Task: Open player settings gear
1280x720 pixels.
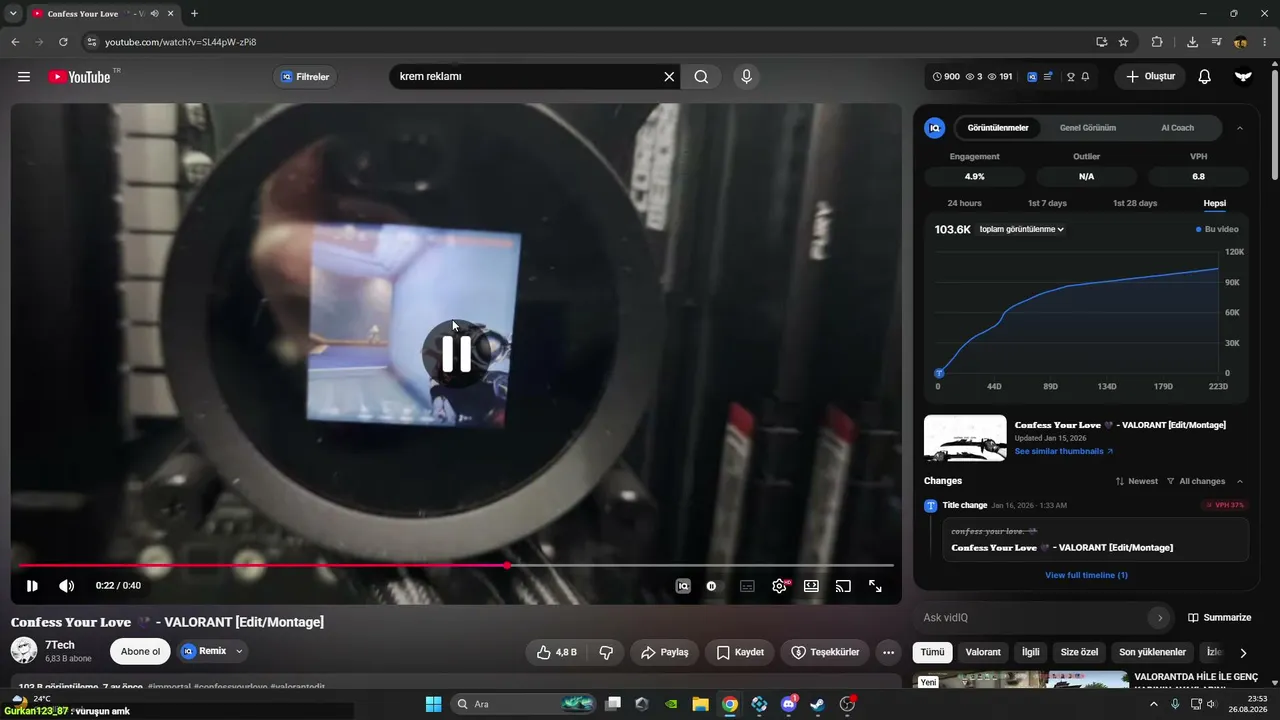Action: coord(780,586)
